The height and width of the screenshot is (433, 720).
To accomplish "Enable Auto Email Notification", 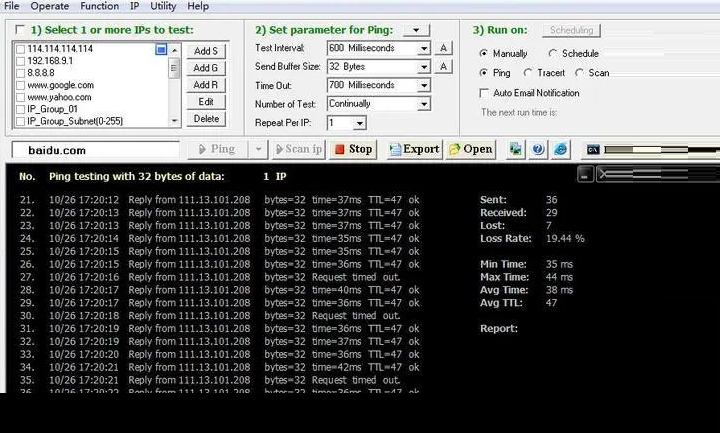I will click(485, 93).
